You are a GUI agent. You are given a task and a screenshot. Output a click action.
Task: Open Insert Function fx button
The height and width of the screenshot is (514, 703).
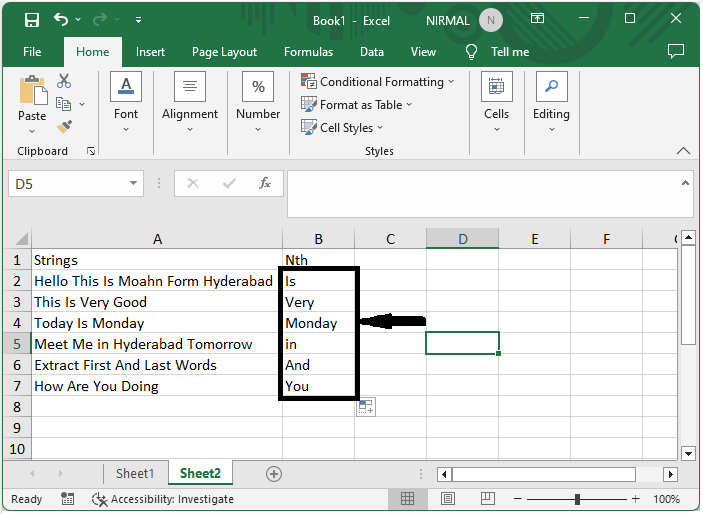(265, 183)
